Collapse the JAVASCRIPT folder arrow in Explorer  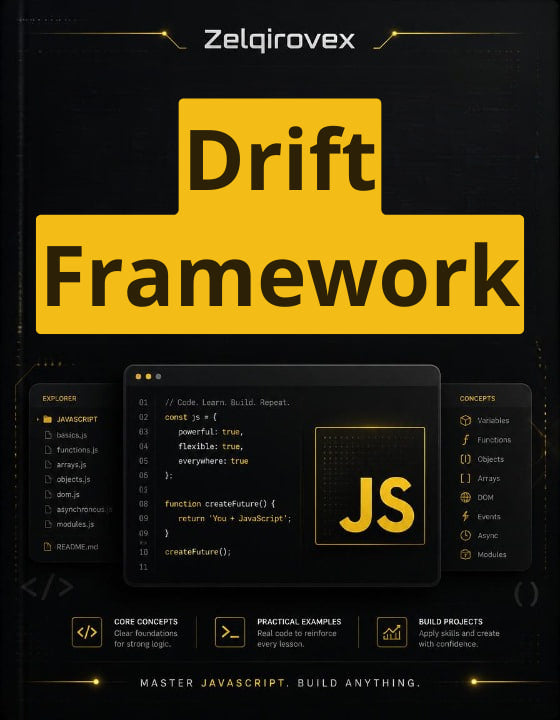tap(38, 419)
